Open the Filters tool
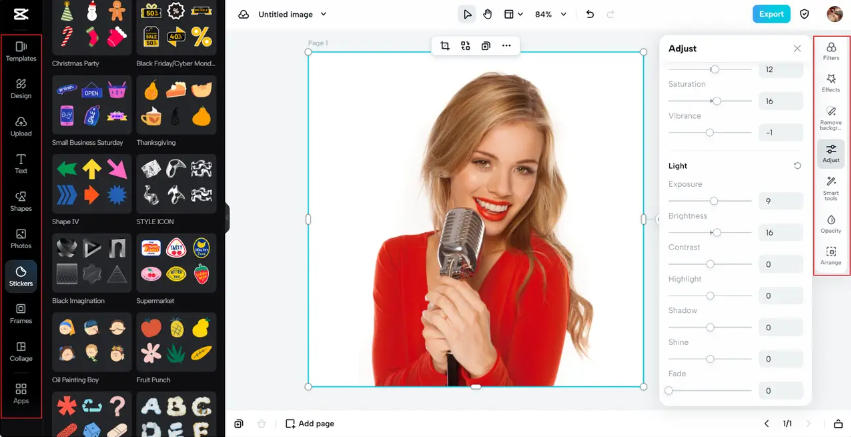The width and height of the screenshot is (851, 437). coord(831,52)
